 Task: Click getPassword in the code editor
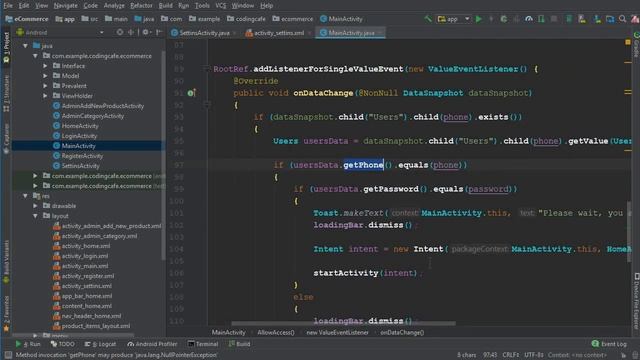tap(391, 189)
